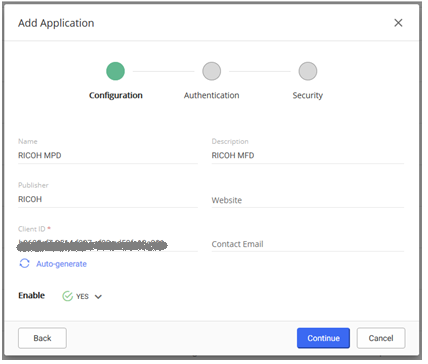The image size is (428, 364).
Task: Click the YES value next to Enable
Action: [x=82, y=296]
